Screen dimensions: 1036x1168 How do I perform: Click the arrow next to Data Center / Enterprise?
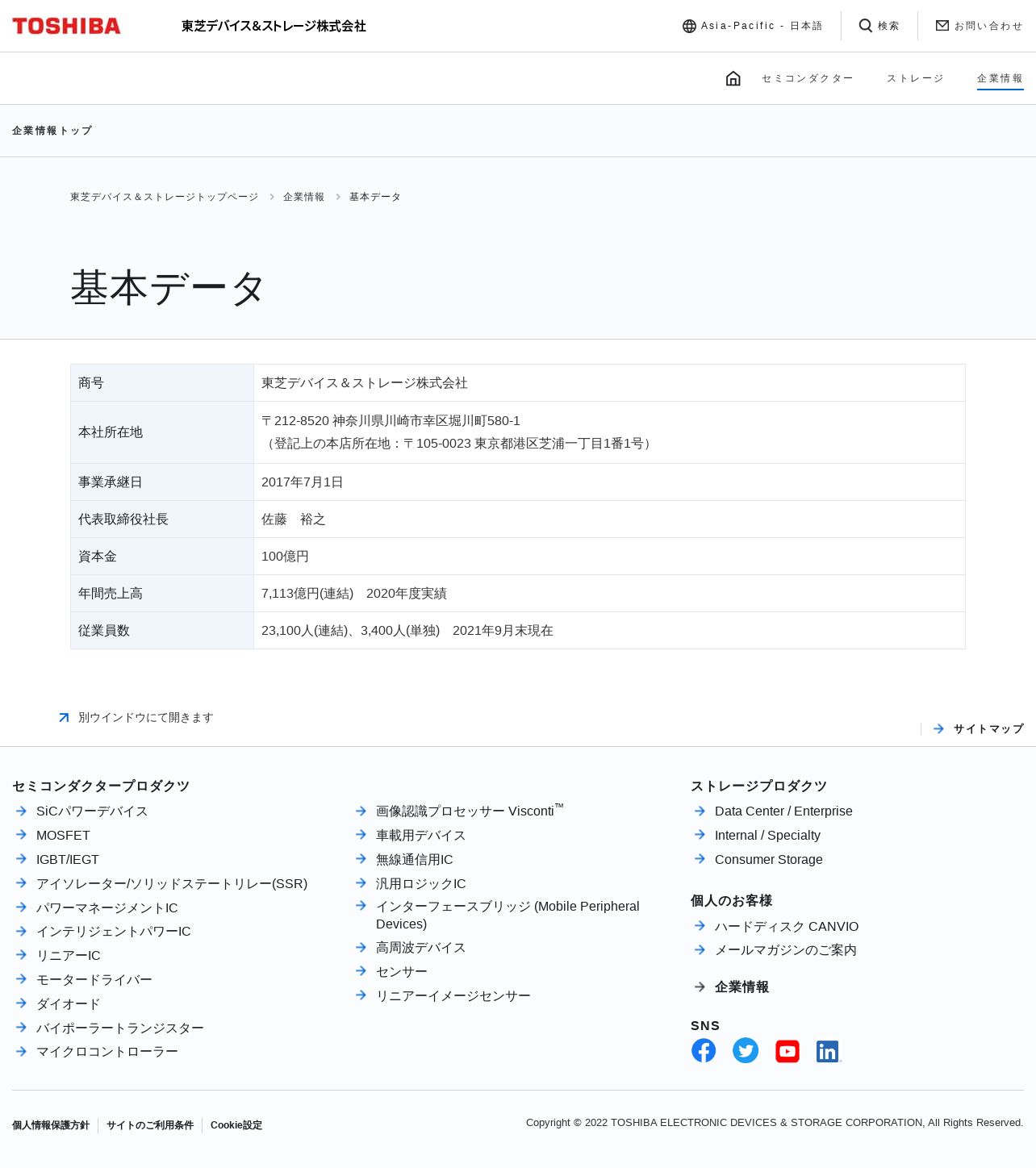[x=700, y=811]
